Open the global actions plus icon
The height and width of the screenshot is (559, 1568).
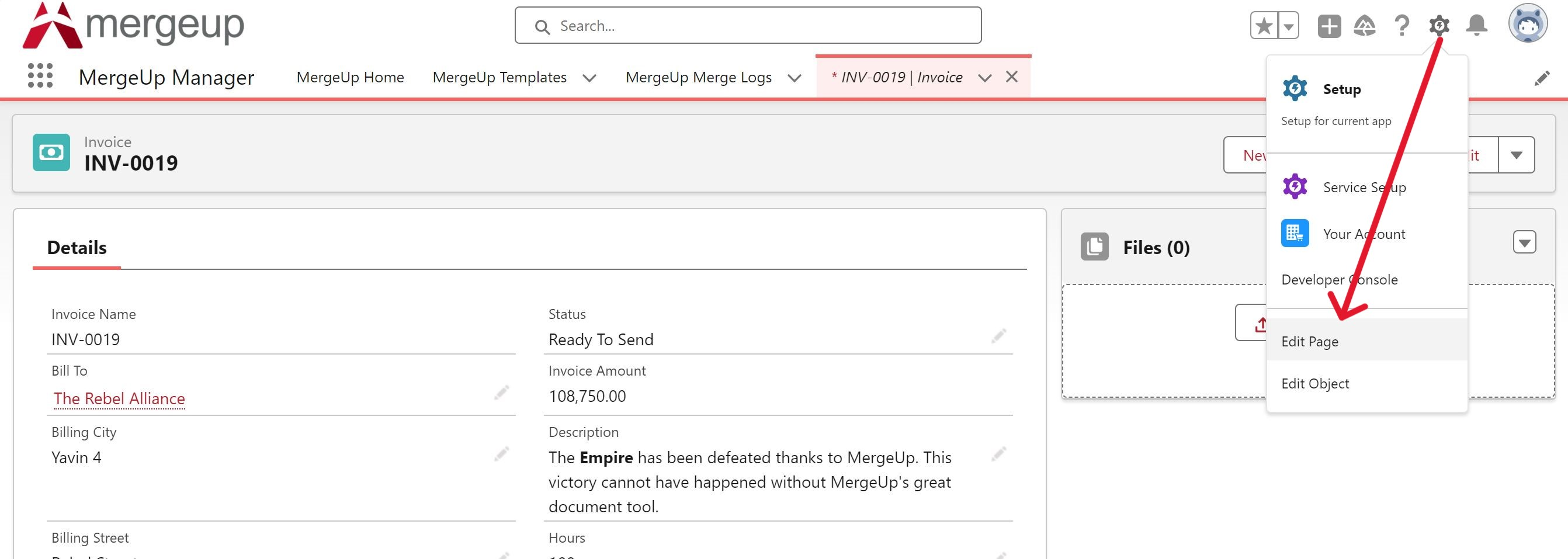(1329, 26)
